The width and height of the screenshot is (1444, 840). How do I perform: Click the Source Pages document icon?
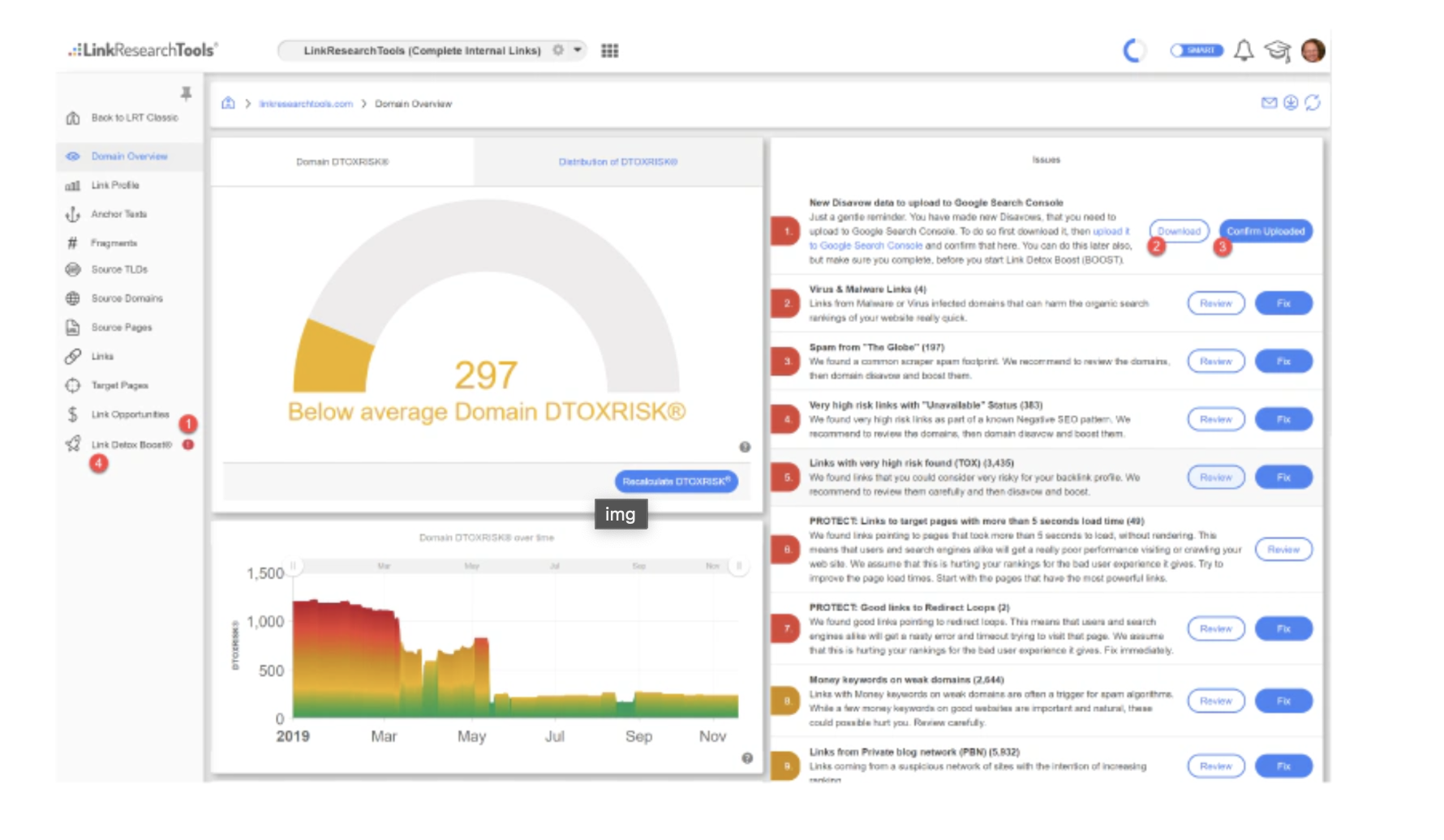[x=73, y=328]
